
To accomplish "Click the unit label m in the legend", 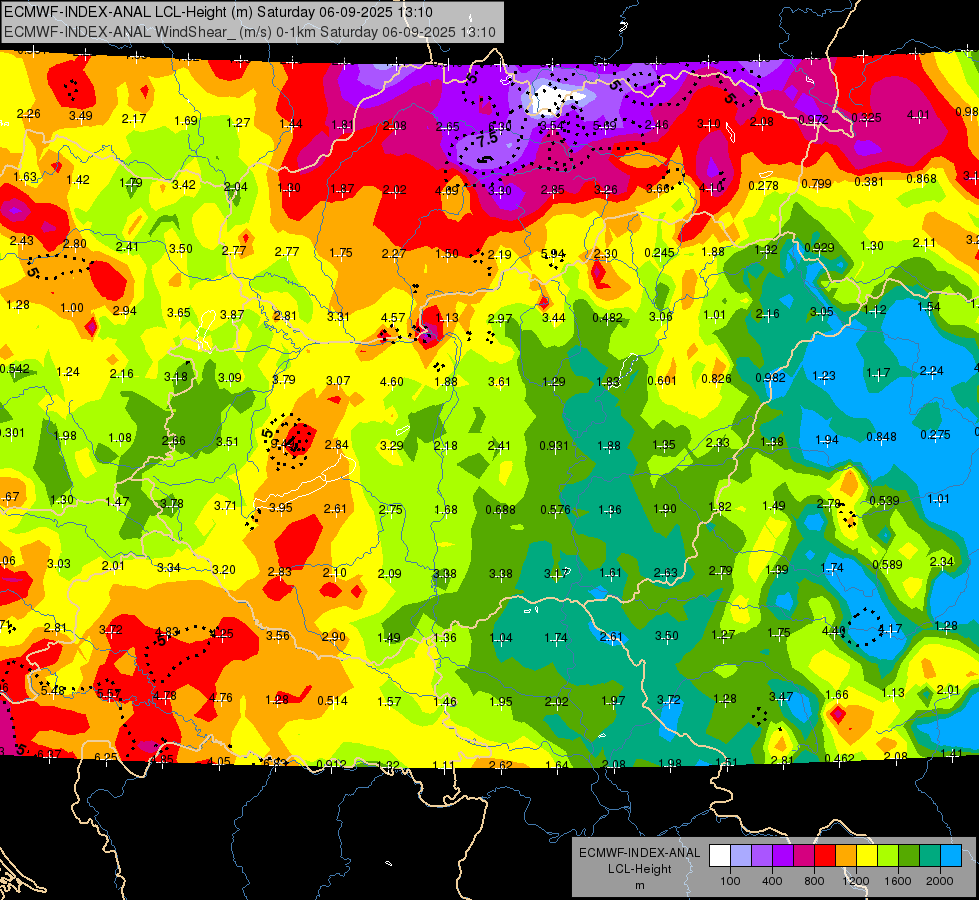I will click(x=639, y=886).
